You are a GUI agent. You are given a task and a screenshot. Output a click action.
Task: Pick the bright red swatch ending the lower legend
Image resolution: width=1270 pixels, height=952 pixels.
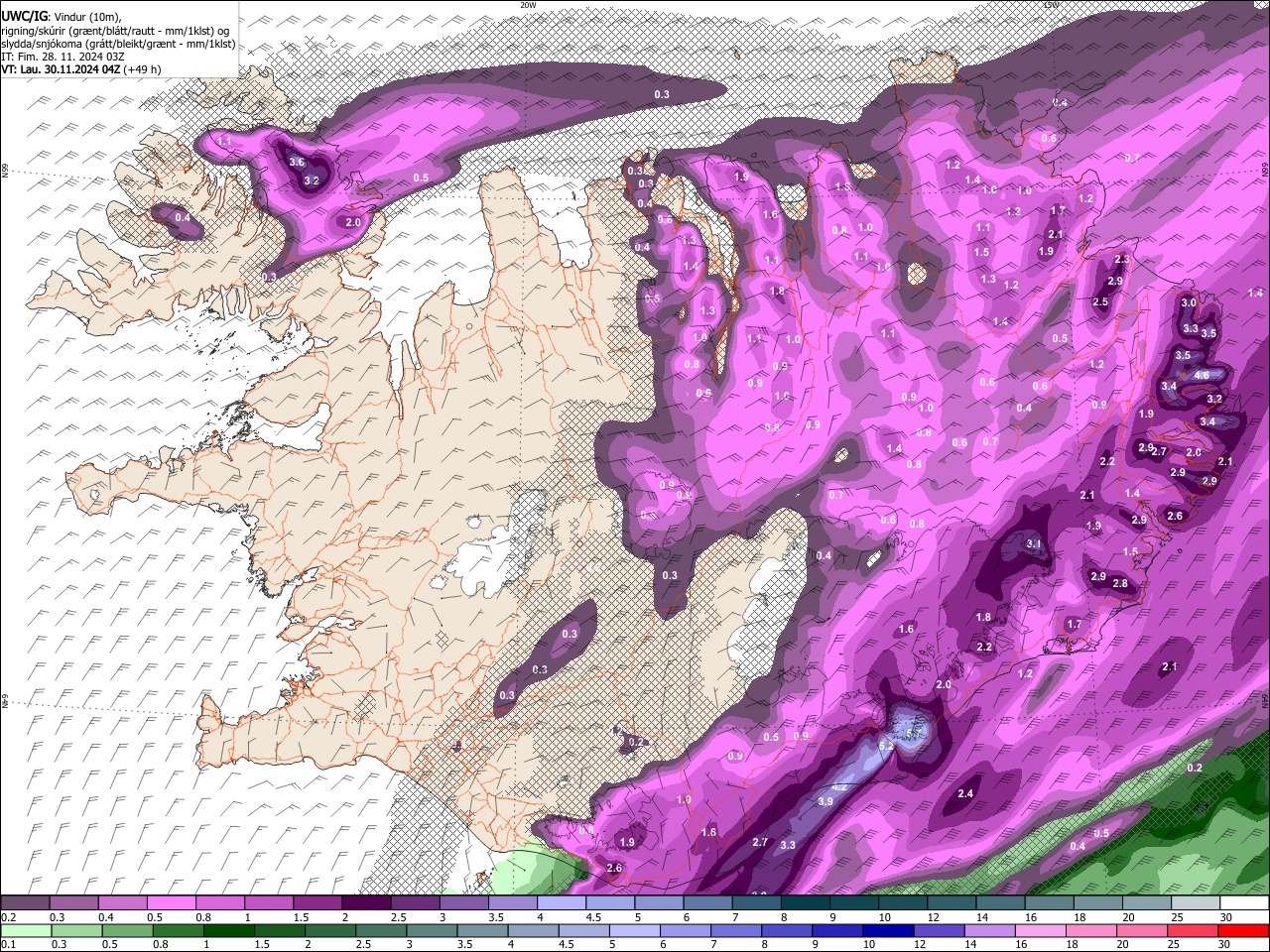(x=1243, y=931)
